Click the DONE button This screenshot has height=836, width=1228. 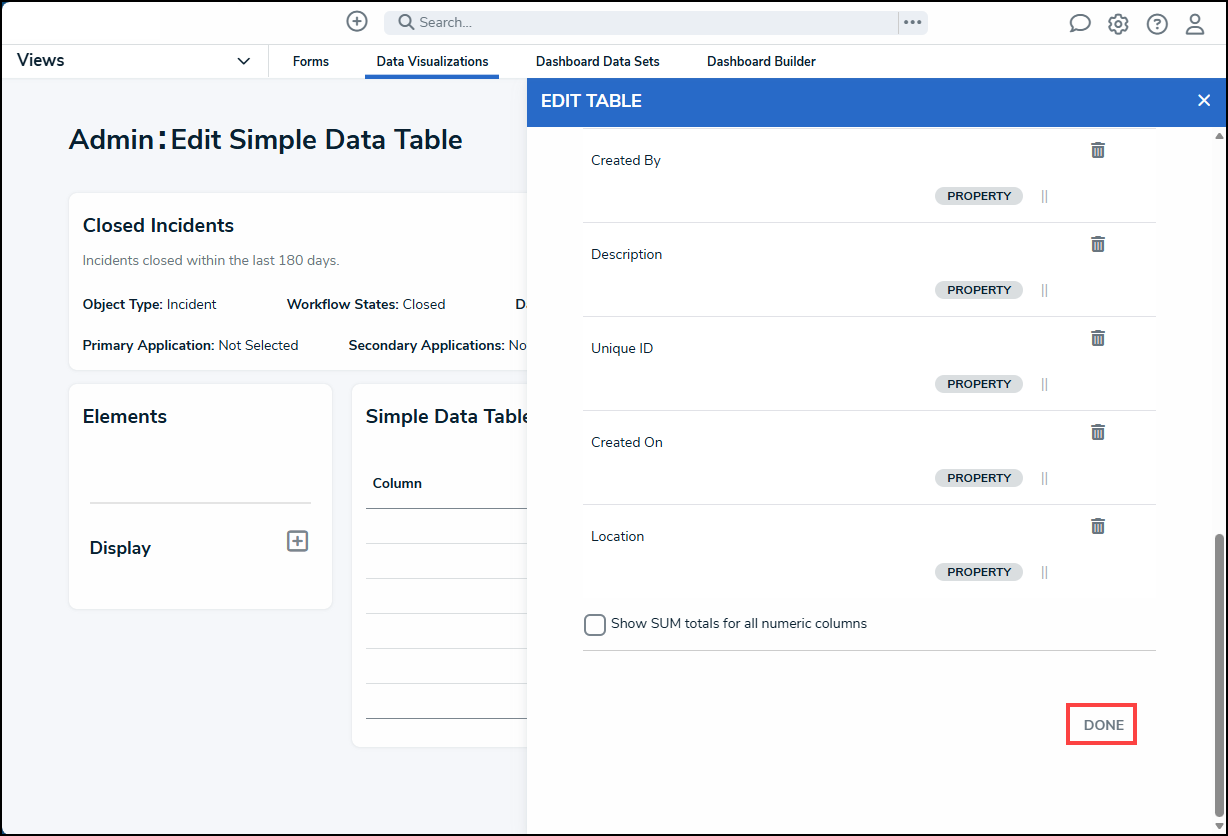[1103, 725]
